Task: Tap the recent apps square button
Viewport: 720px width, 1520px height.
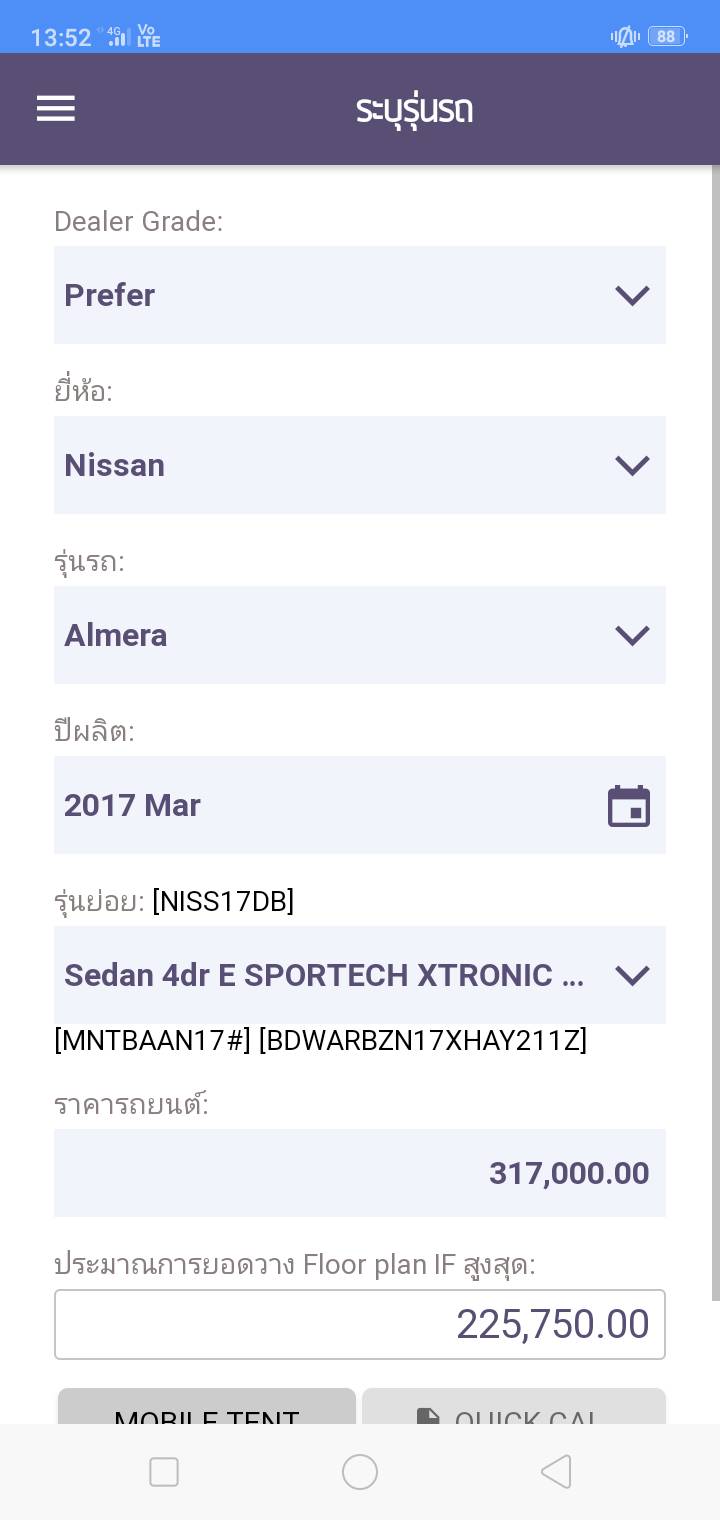Action: pos(164,1471)
